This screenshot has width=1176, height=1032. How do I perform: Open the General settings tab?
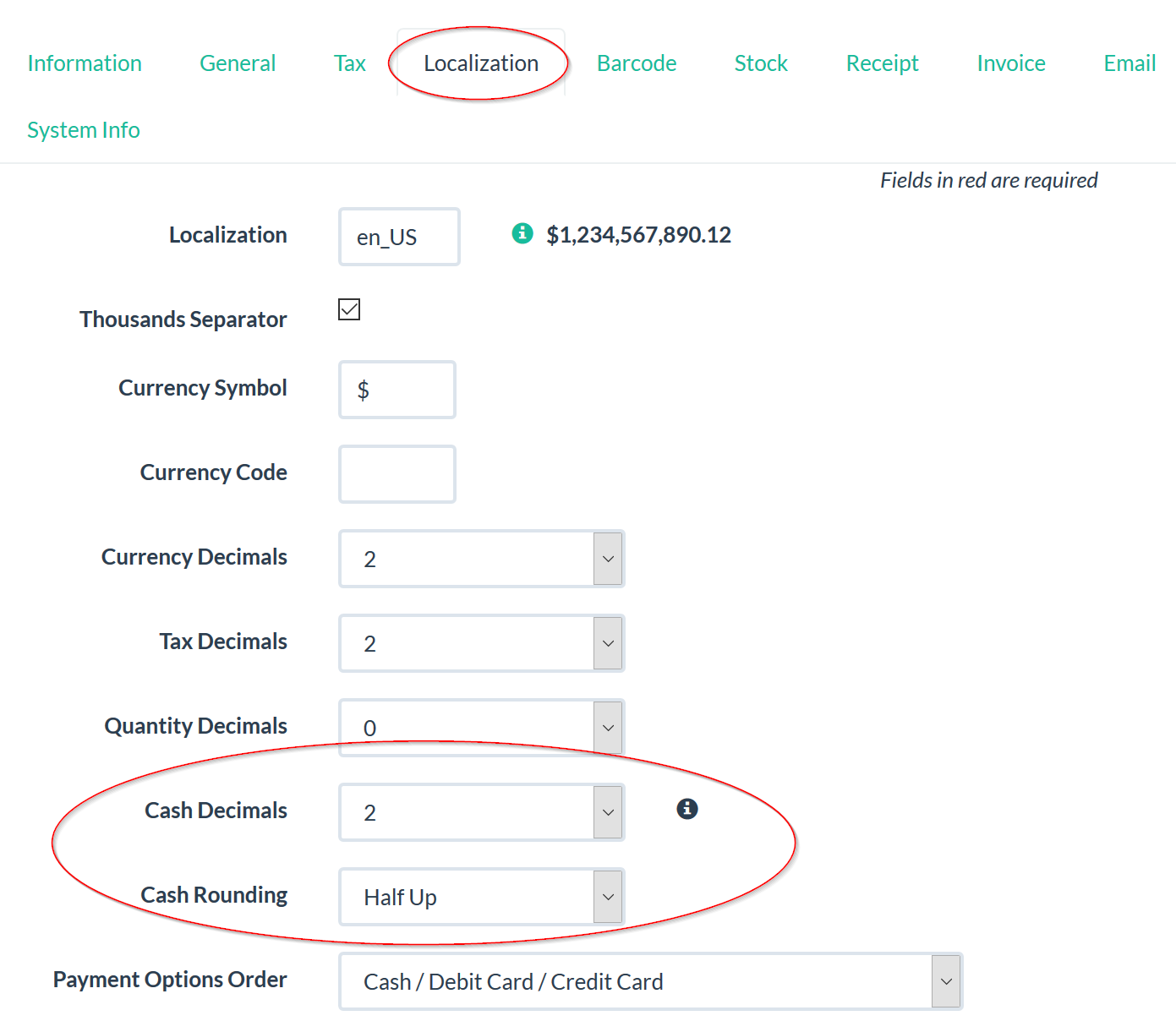pos(238,63)
